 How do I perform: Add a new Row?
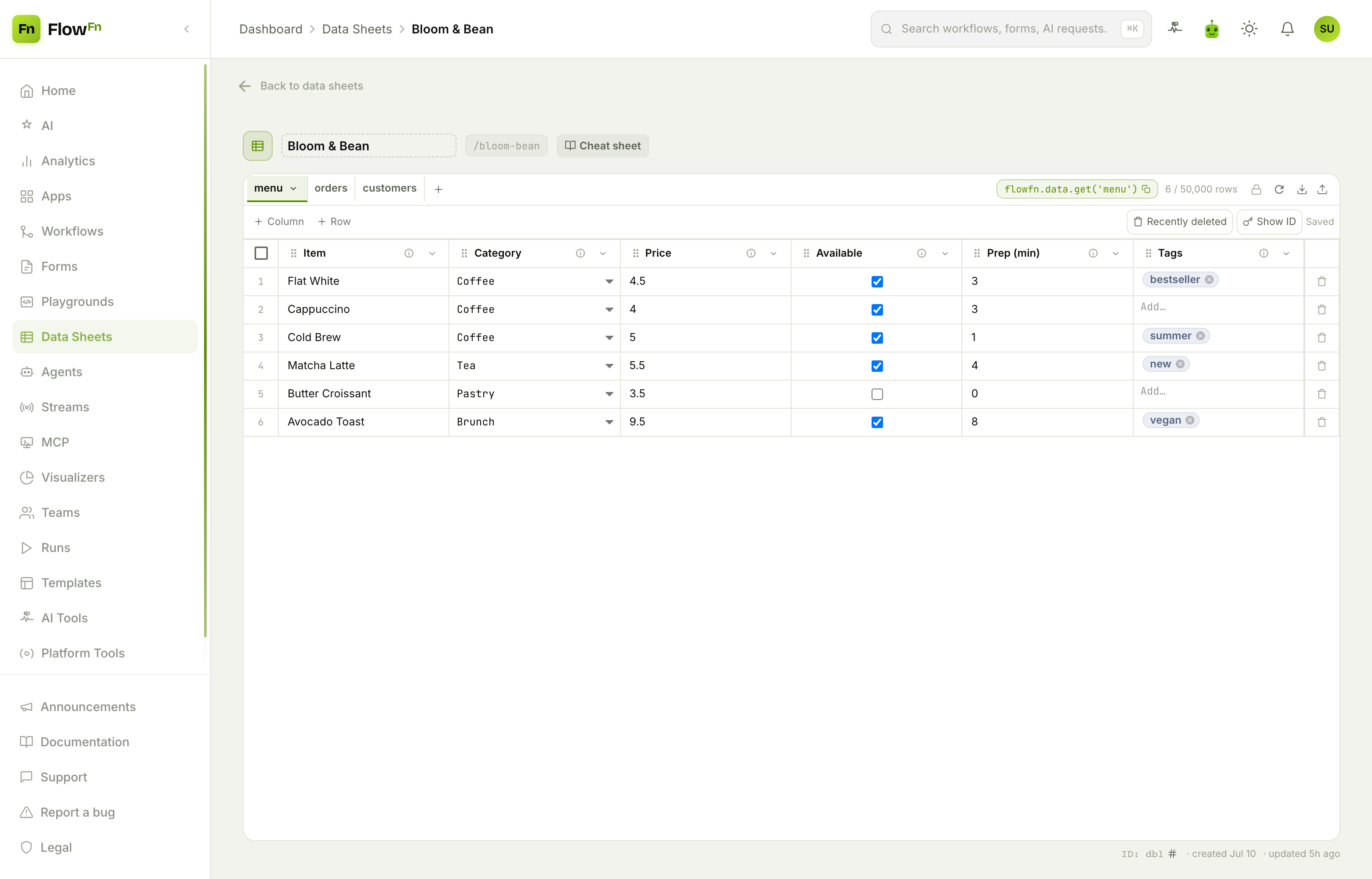click(334, 222)
